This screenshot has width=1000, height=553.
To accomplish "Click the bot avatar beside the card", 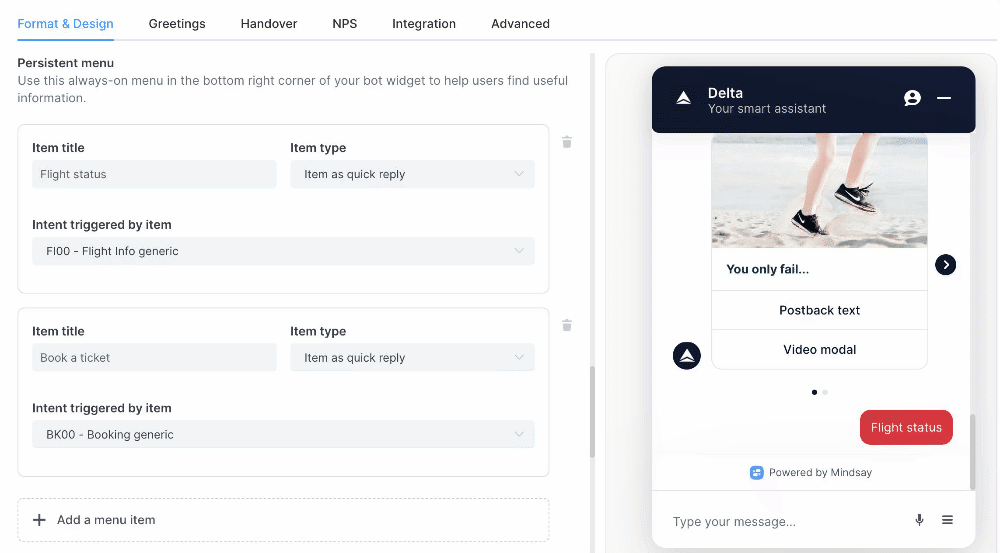I will pos(687,356).
